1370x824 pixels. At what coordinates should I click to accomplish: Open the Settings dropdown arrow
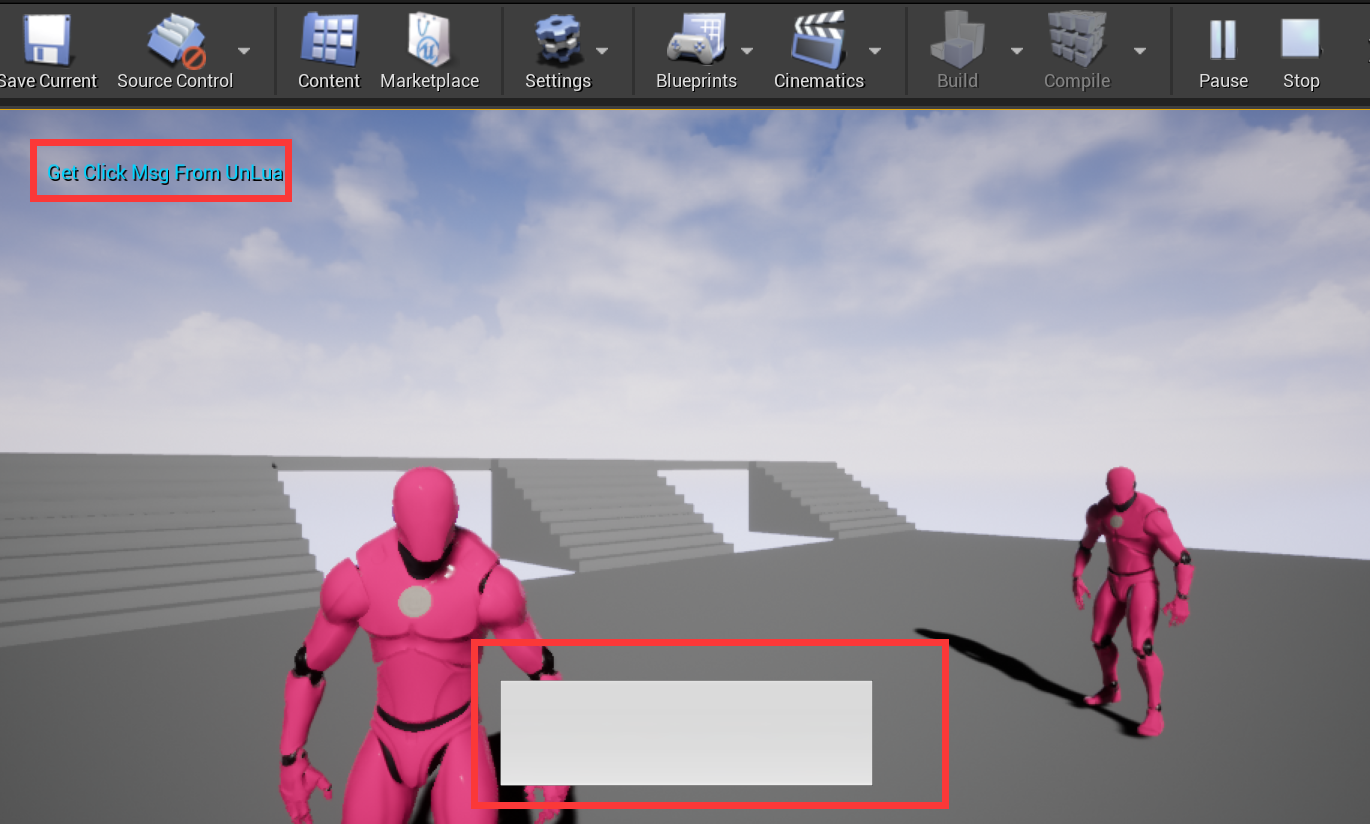click(x=602, y=48)
